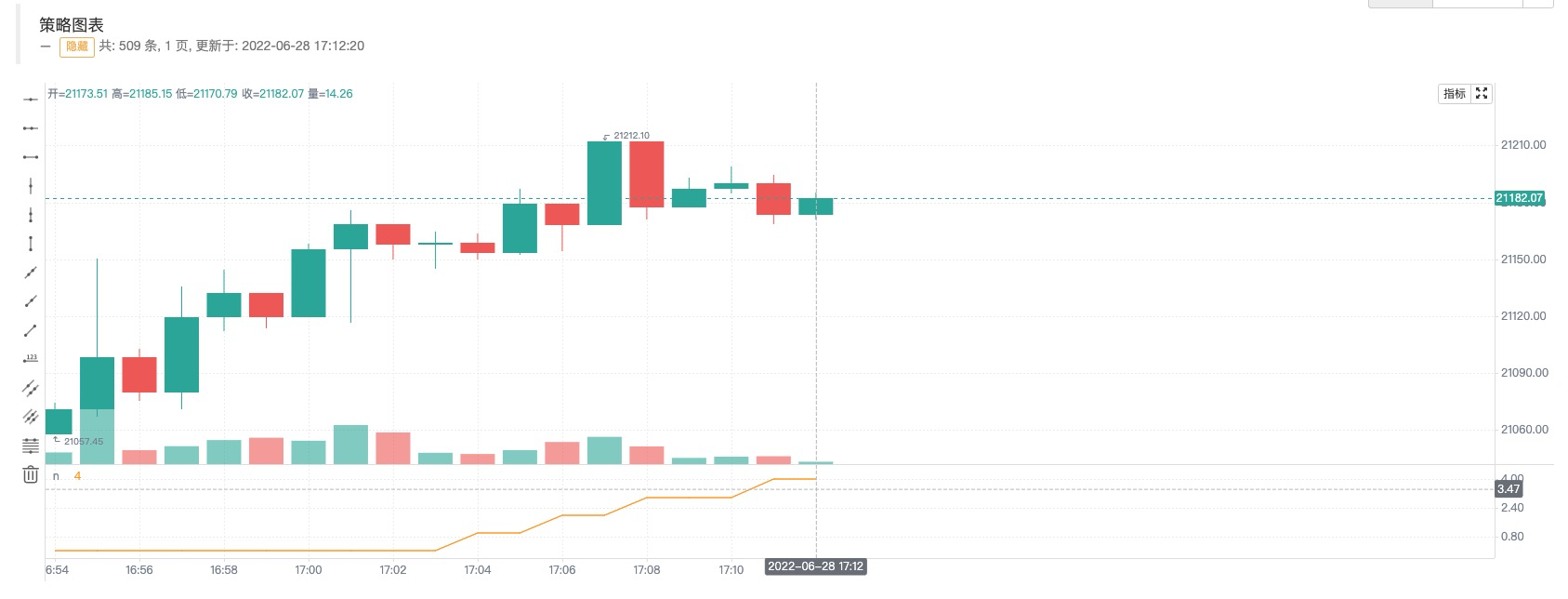This screenshot has height=599, width=1568.
Task: Select the horizontal segment drawing tool
Action: [x=31, y=157]
